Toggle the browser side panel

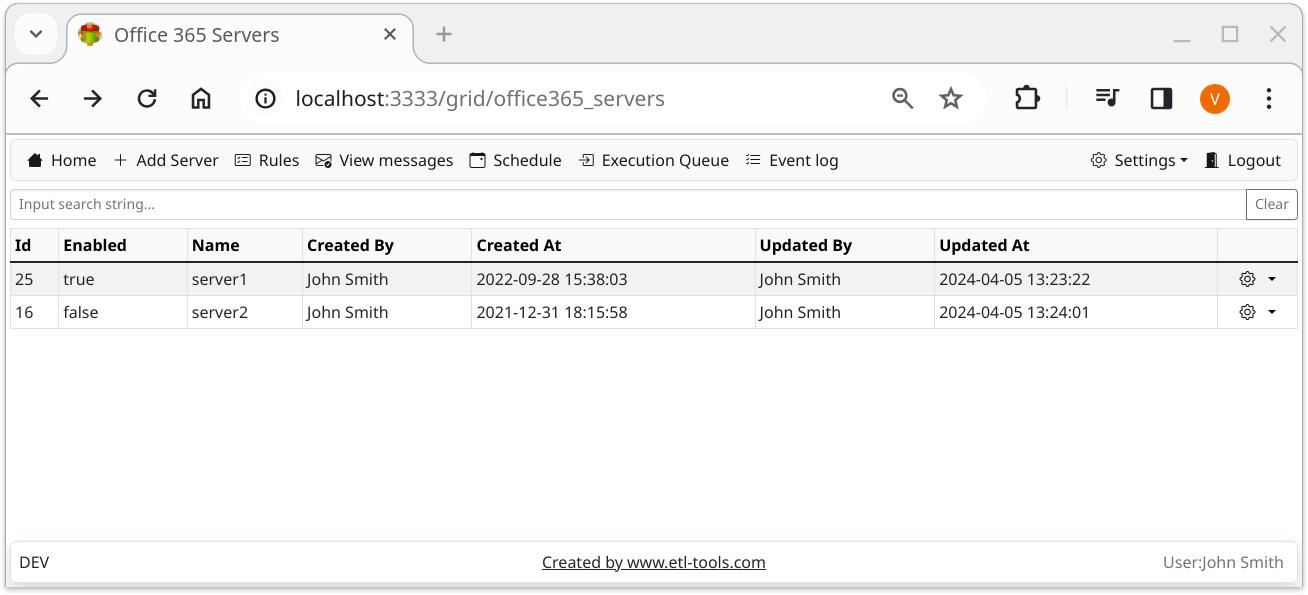click(1161, 98)
